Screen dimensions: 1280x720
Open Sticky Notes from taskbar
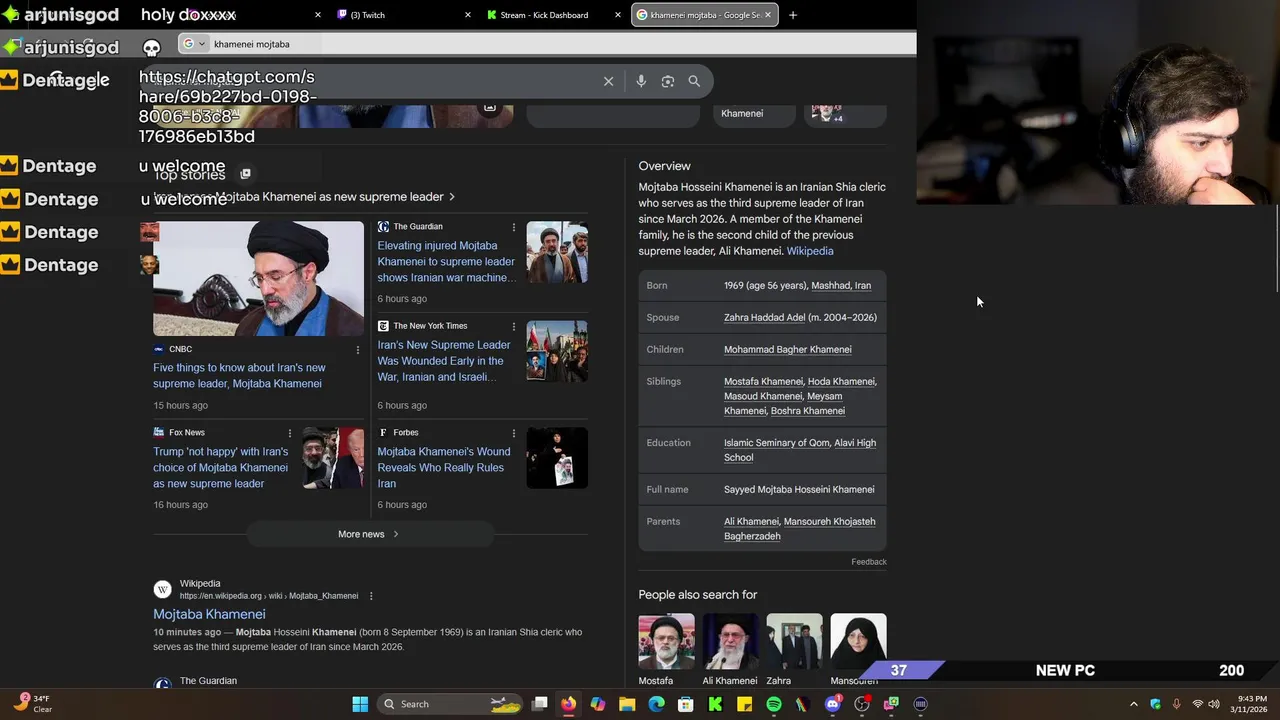coord(744,704)
